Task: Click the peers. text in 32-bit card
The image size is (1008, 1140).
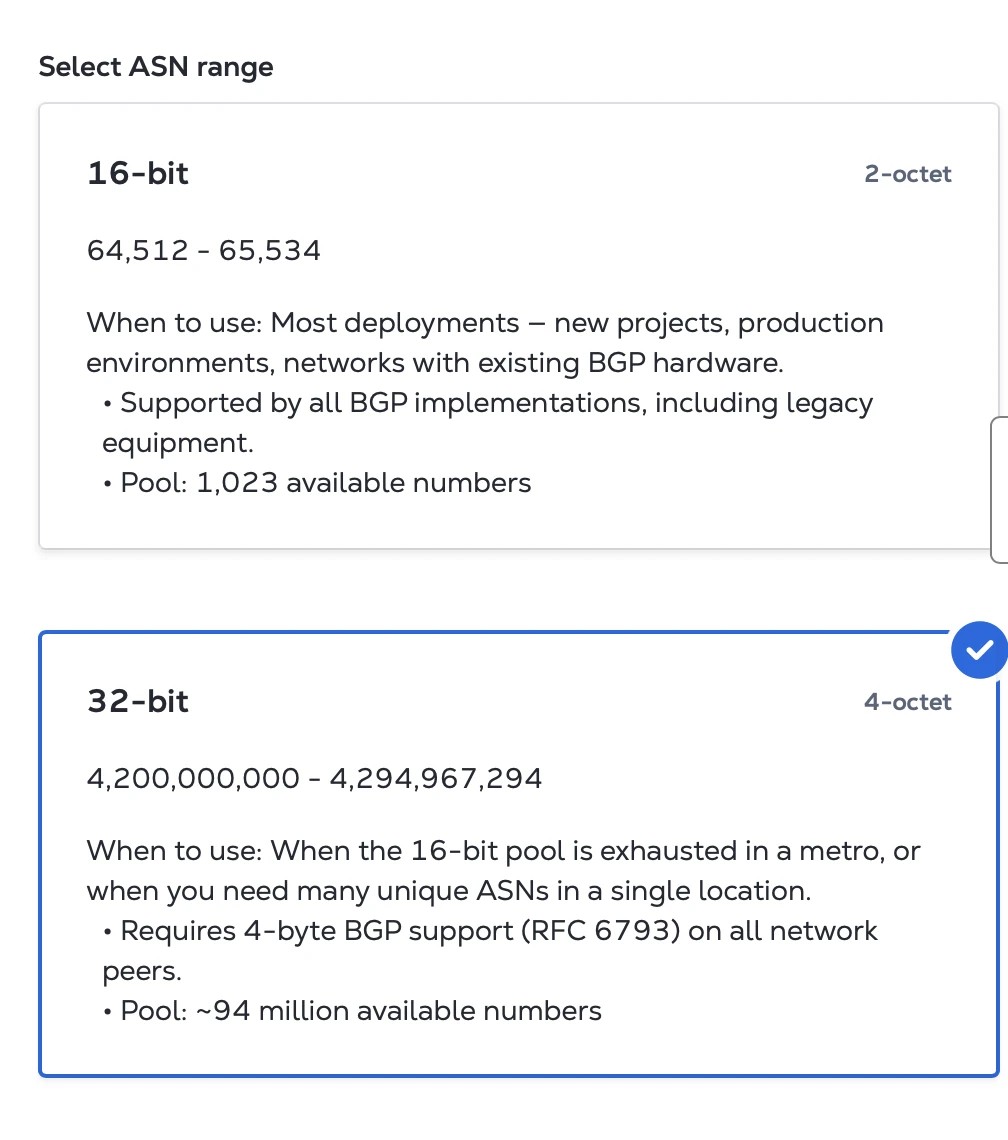Action: [x=142, y=971]
